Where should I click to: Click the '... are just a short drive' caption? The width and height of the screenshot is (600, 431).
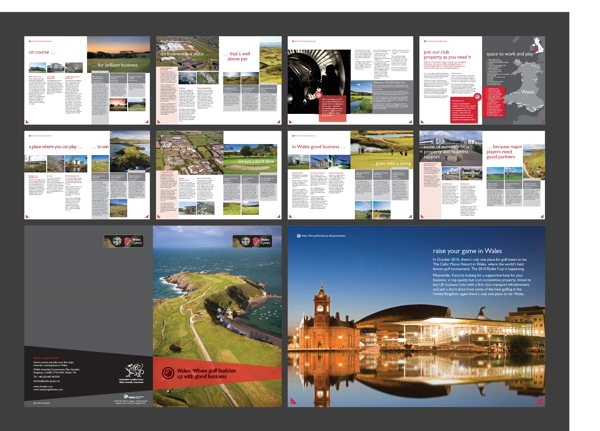[x=252, y=162]
